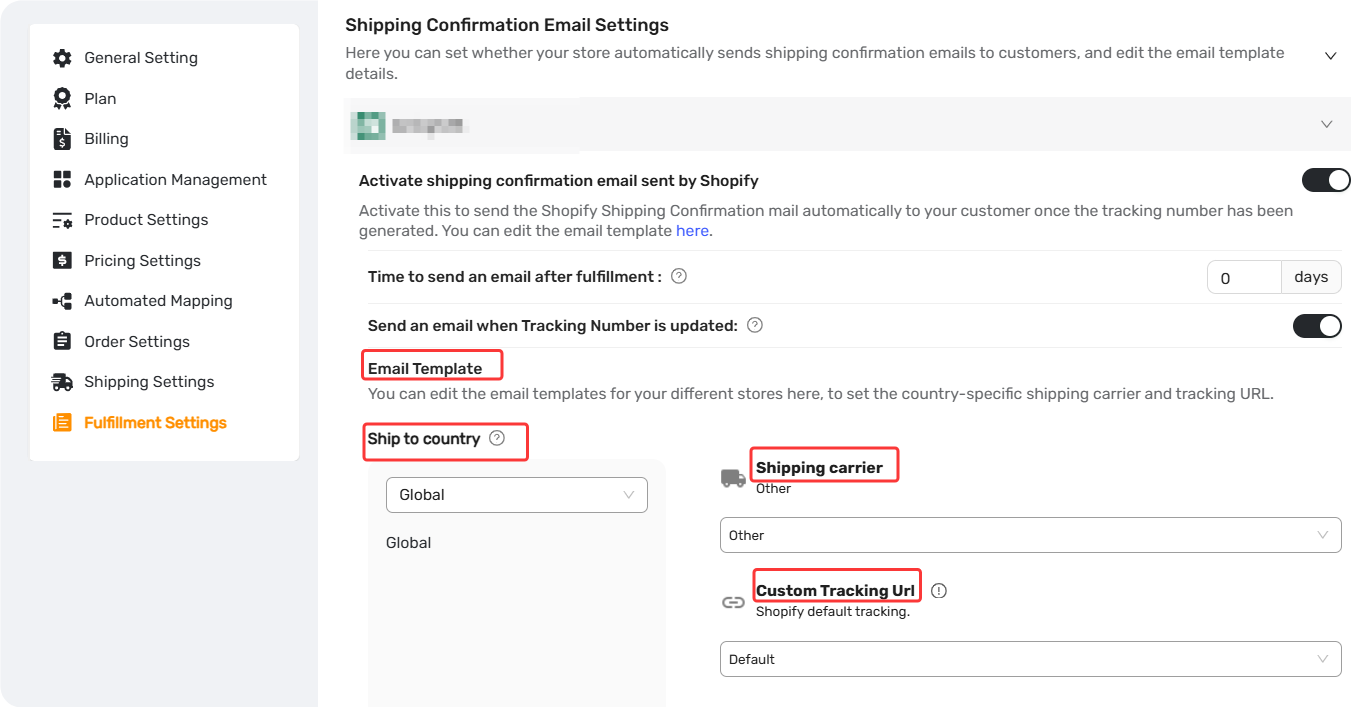The image size is (1371, 707).
Task: Click the Billing invoice icon
Action: 62,139
